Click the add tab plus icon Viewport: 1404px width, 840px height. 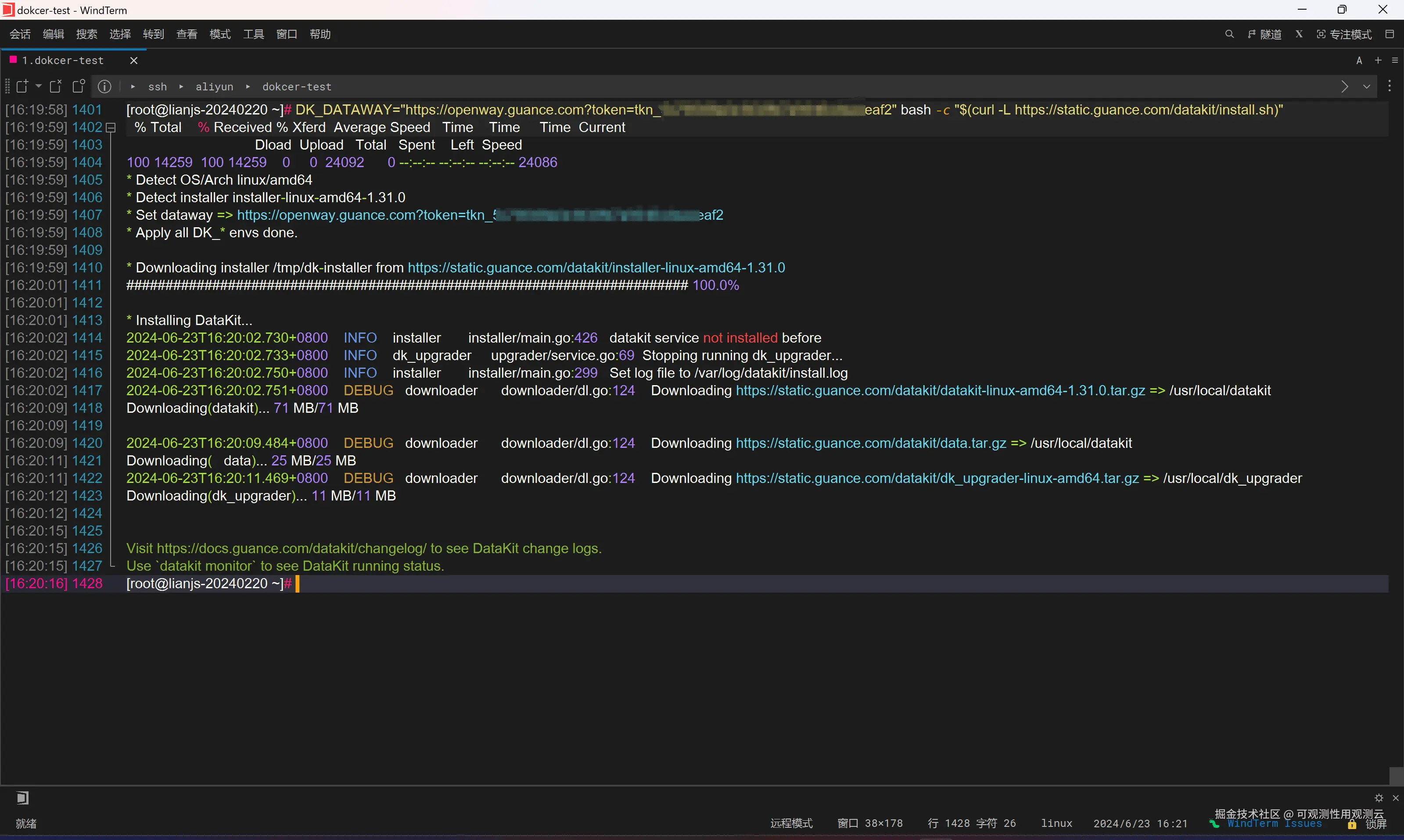pos(1378,60)
